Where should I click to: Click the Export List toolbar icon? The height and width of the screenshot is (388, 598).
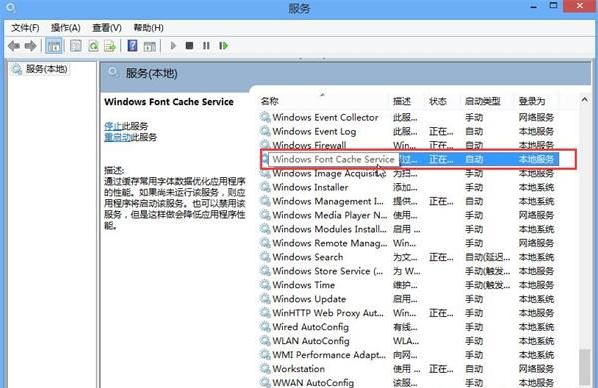click(x=110, y=46)
